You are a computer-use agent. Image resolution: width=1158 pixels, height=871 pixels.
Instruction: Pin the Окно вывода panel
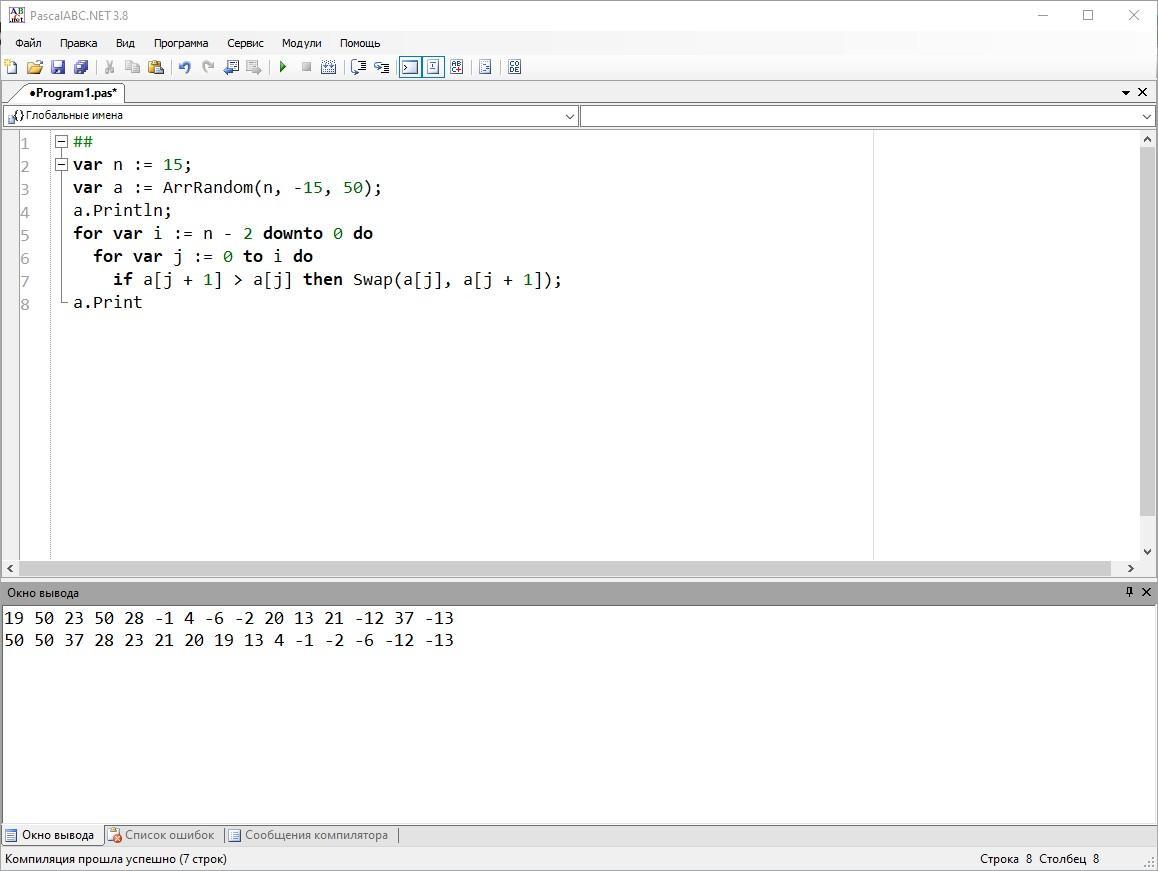[x=1129, y=592]
